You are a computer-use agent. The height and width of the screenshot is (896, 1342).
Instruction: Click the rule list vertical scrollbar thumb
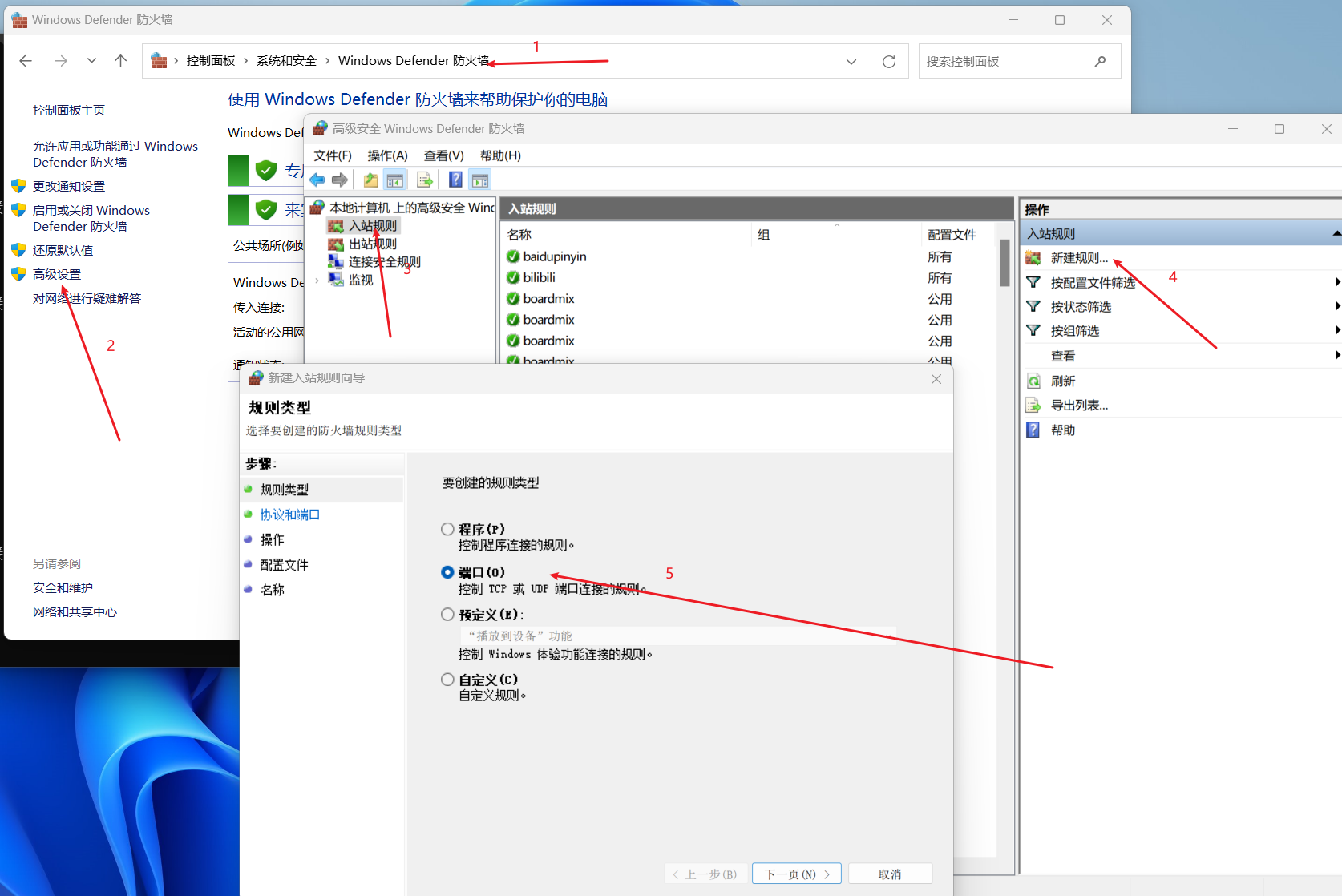pyautogui.click(x=1004, y=263)
